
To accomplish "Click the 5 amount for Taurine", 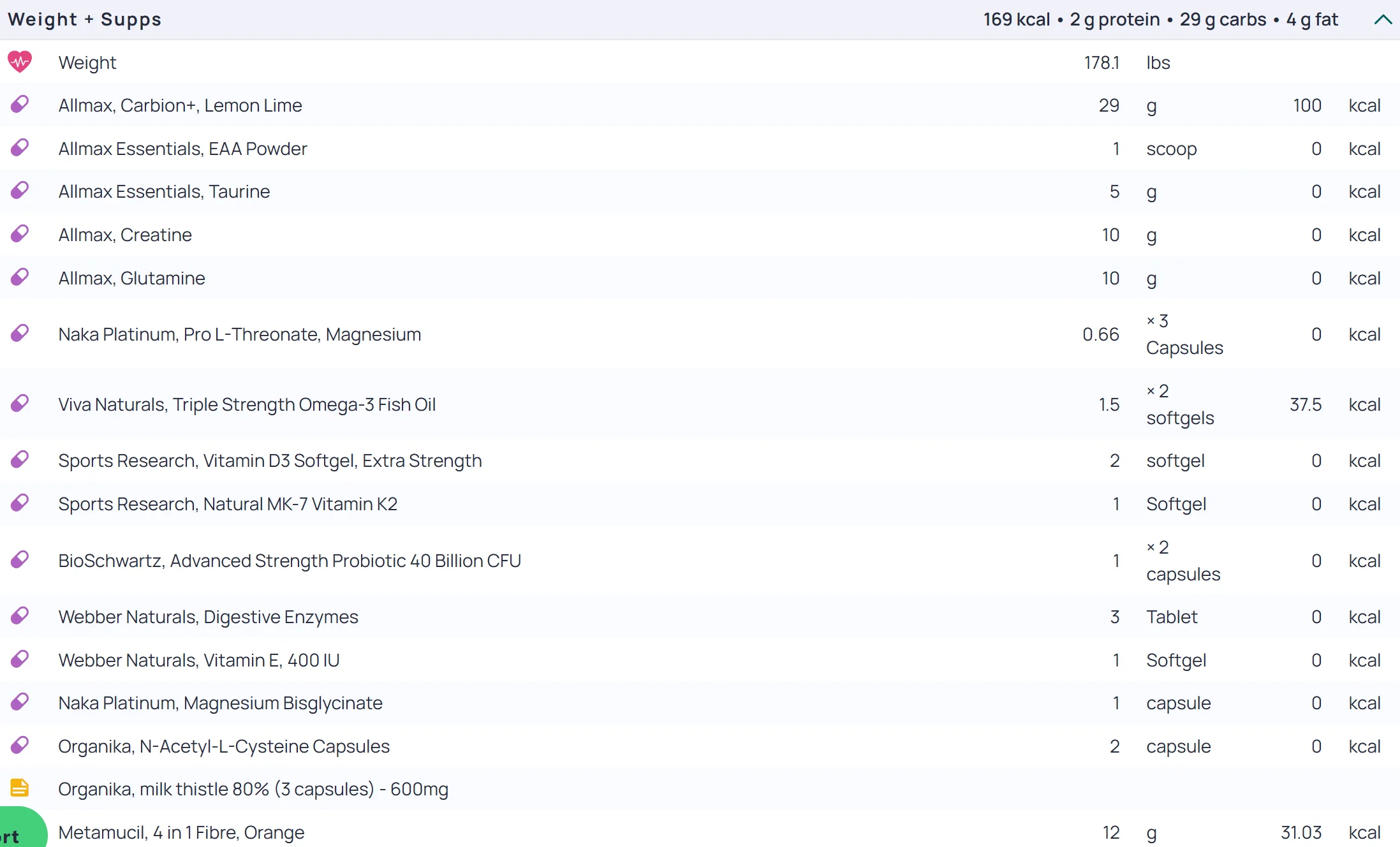I will (x=1115, y=191).
